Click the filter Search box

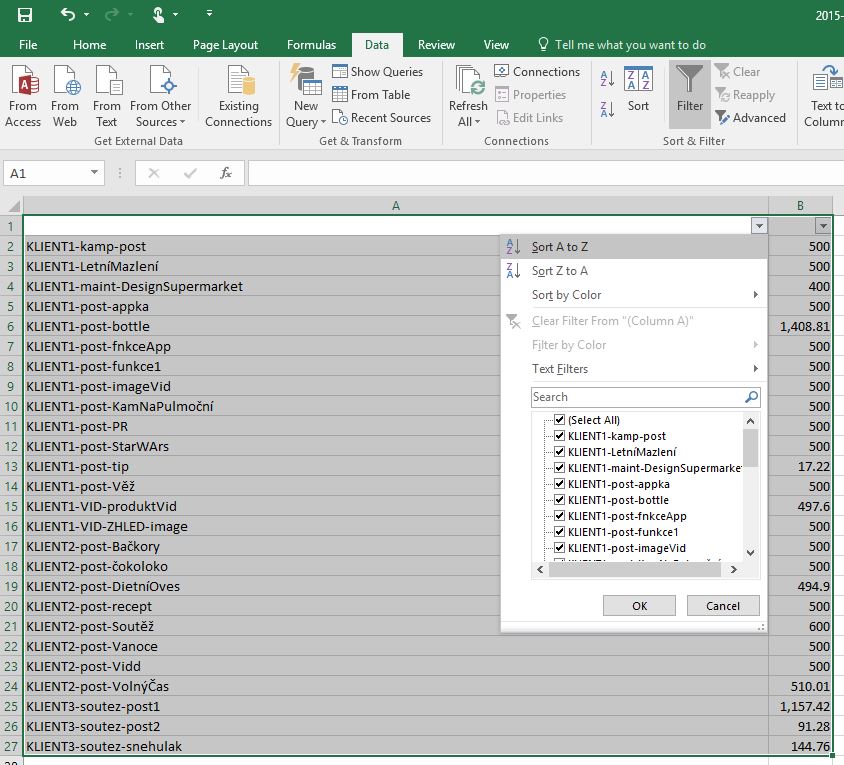click(x=645, y=397)
